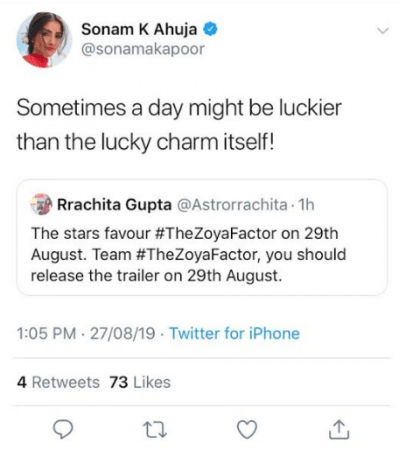The height and width of the screenshot is (450, 399).
Task: Open Sonam K Ahuja's profile picture
Action: pyautogui.click(x=44, y=40)
